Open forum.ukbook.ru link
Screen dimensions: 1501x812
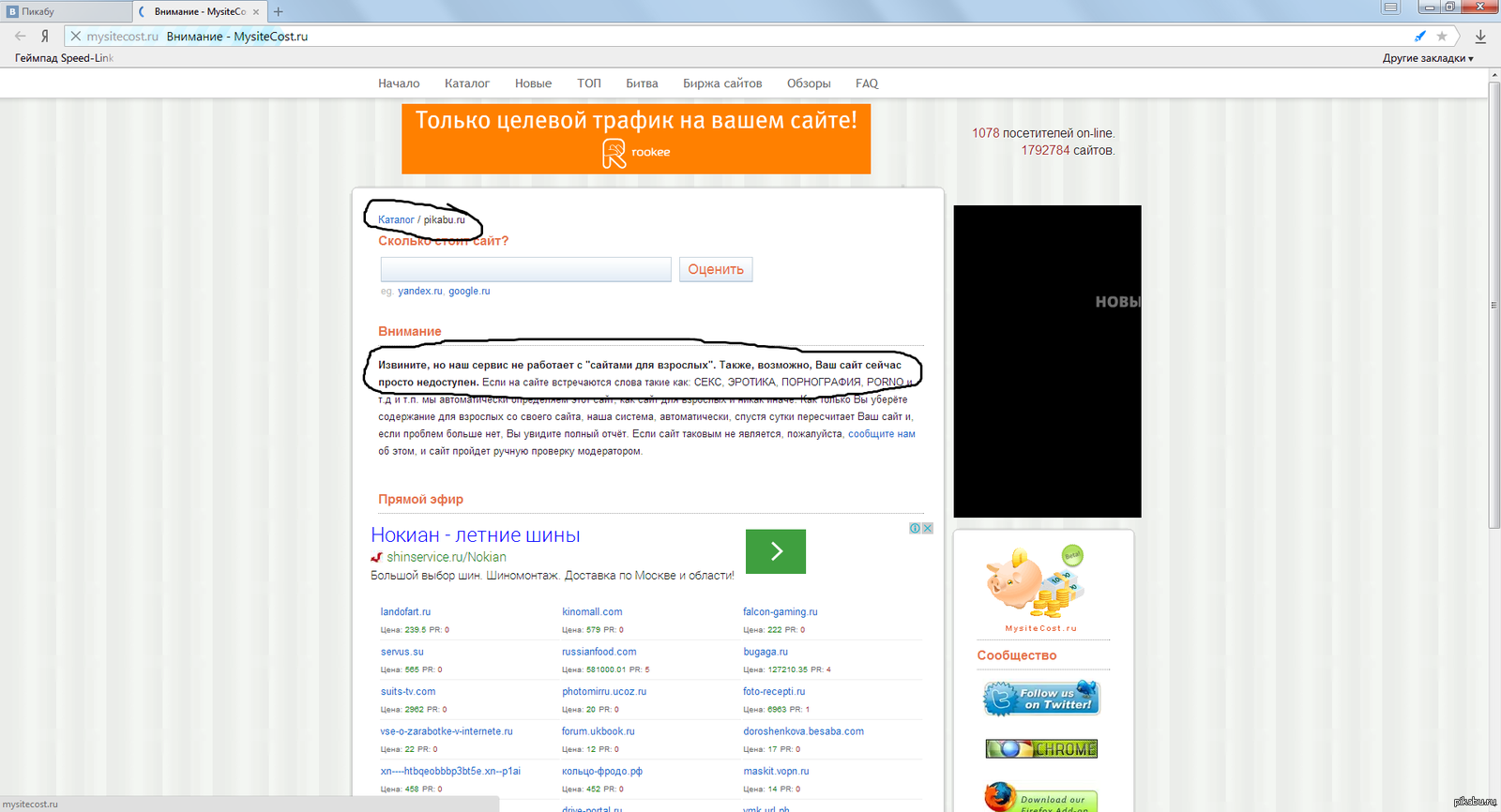pos(598,731)
